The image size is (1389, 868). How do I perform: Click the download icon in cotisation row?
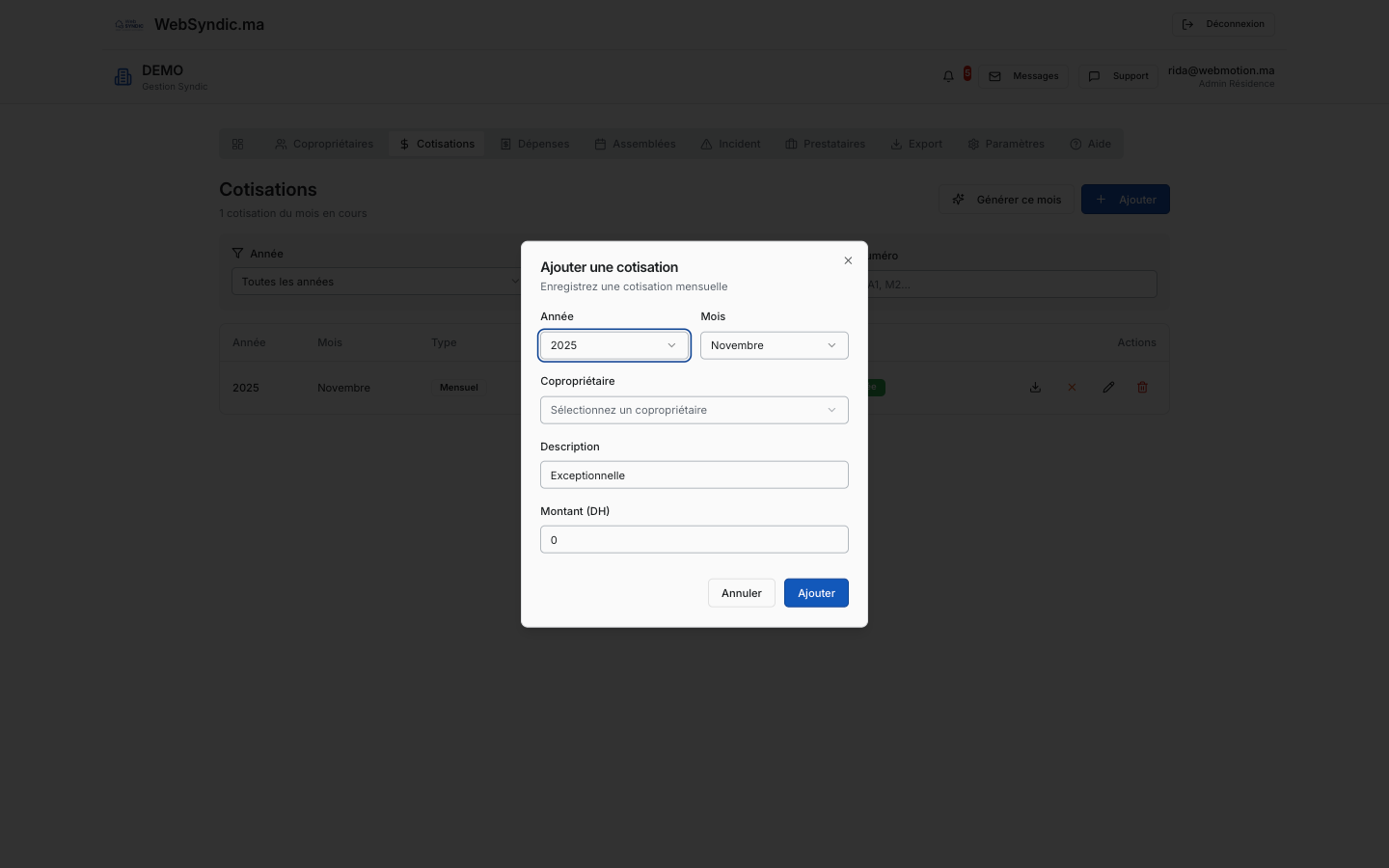point(1035,388)
